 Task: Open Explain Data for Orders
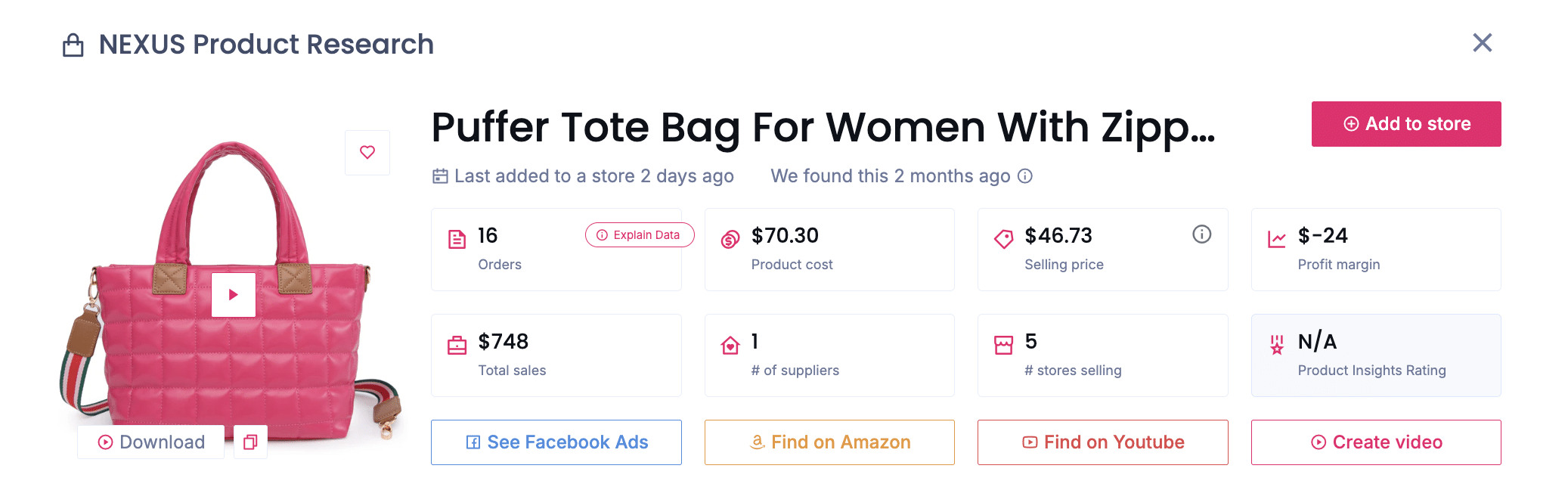(639, 234)
